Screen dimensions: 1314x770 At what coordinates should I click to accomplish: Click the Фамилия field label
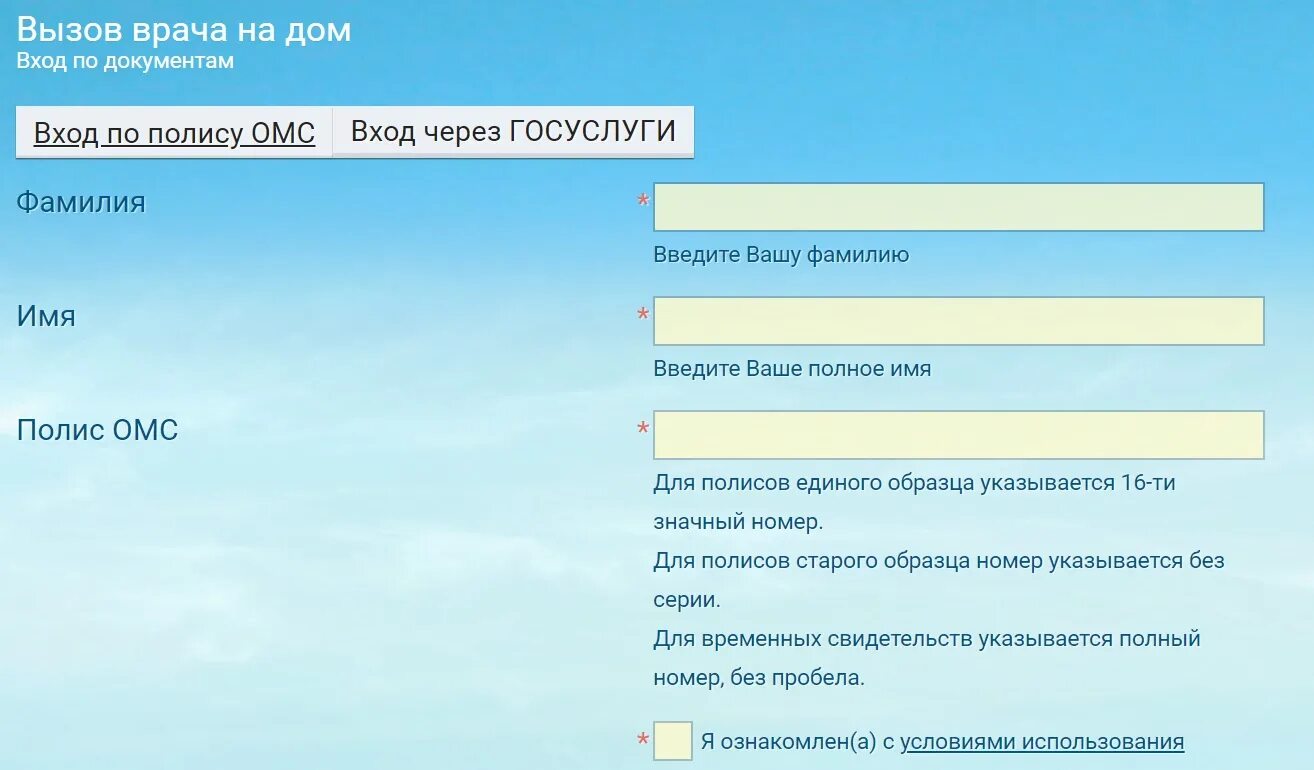pyautogui.click(x=81, y=202)
